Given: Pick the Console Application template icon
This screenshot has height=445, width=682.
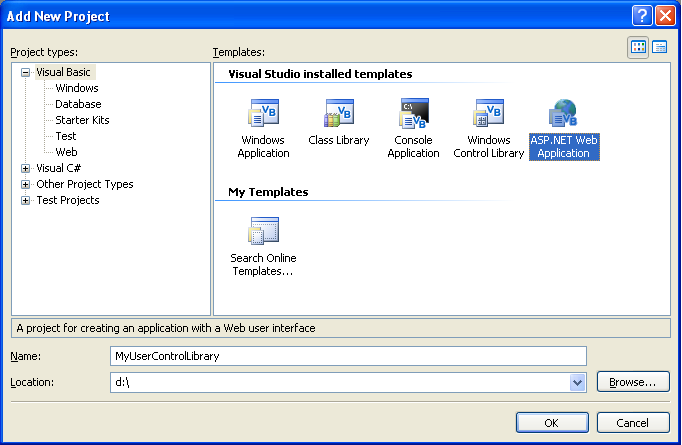Looking at the screenshot, I should (413, 114).
